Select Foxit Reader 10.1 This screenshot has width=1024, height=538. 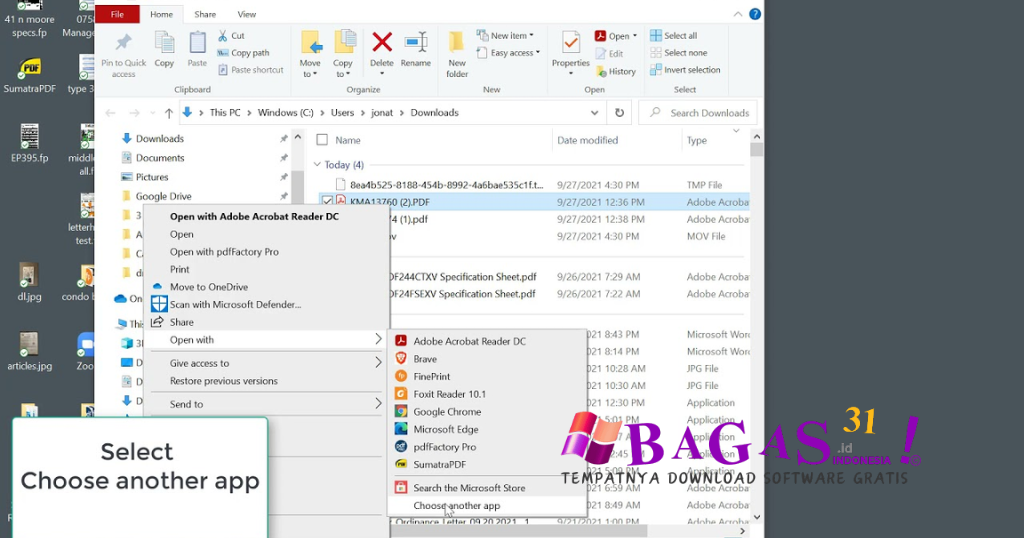click(449, 394)
